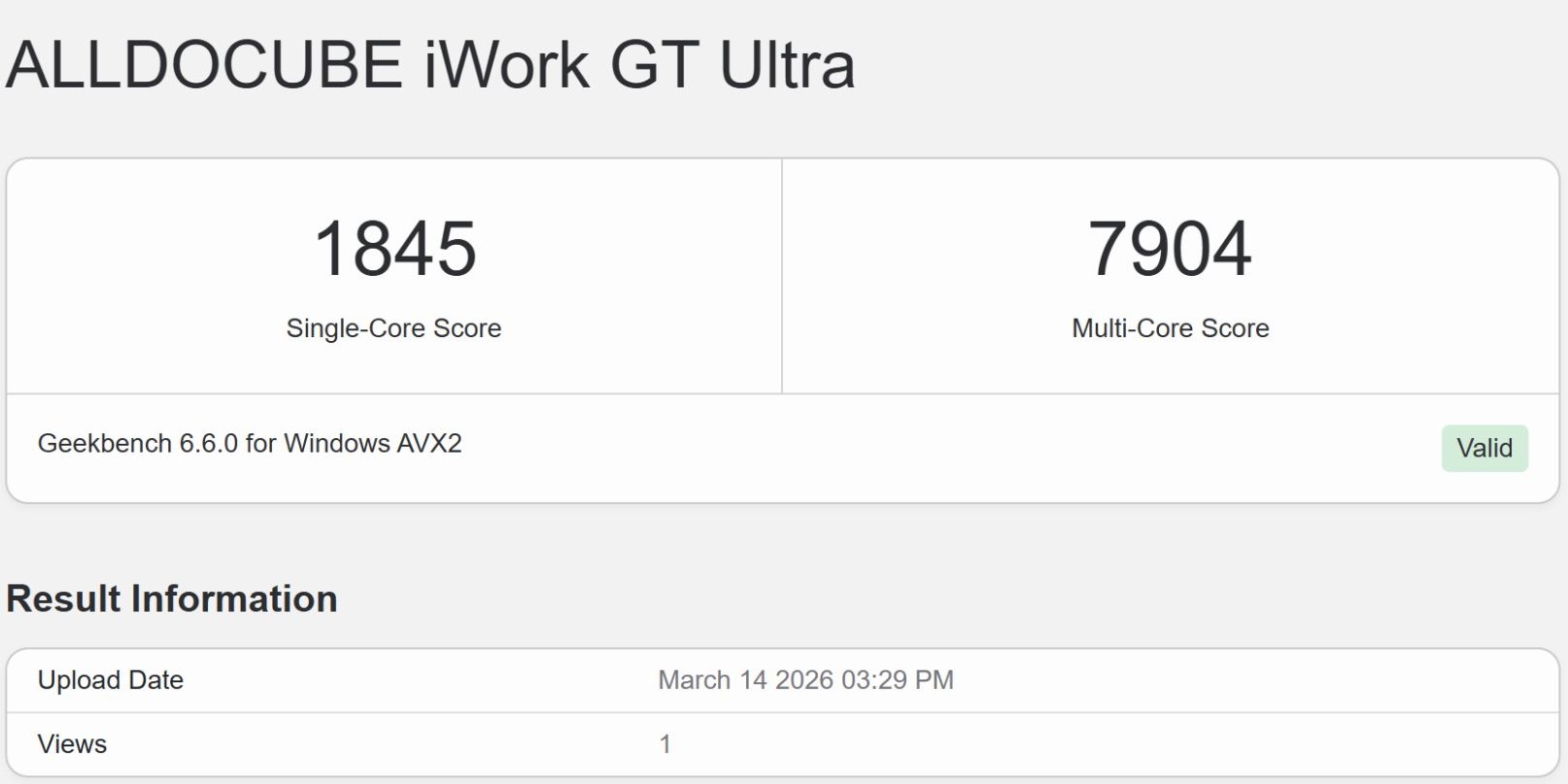Click the word Ultra in the title

tap(787, 65)
